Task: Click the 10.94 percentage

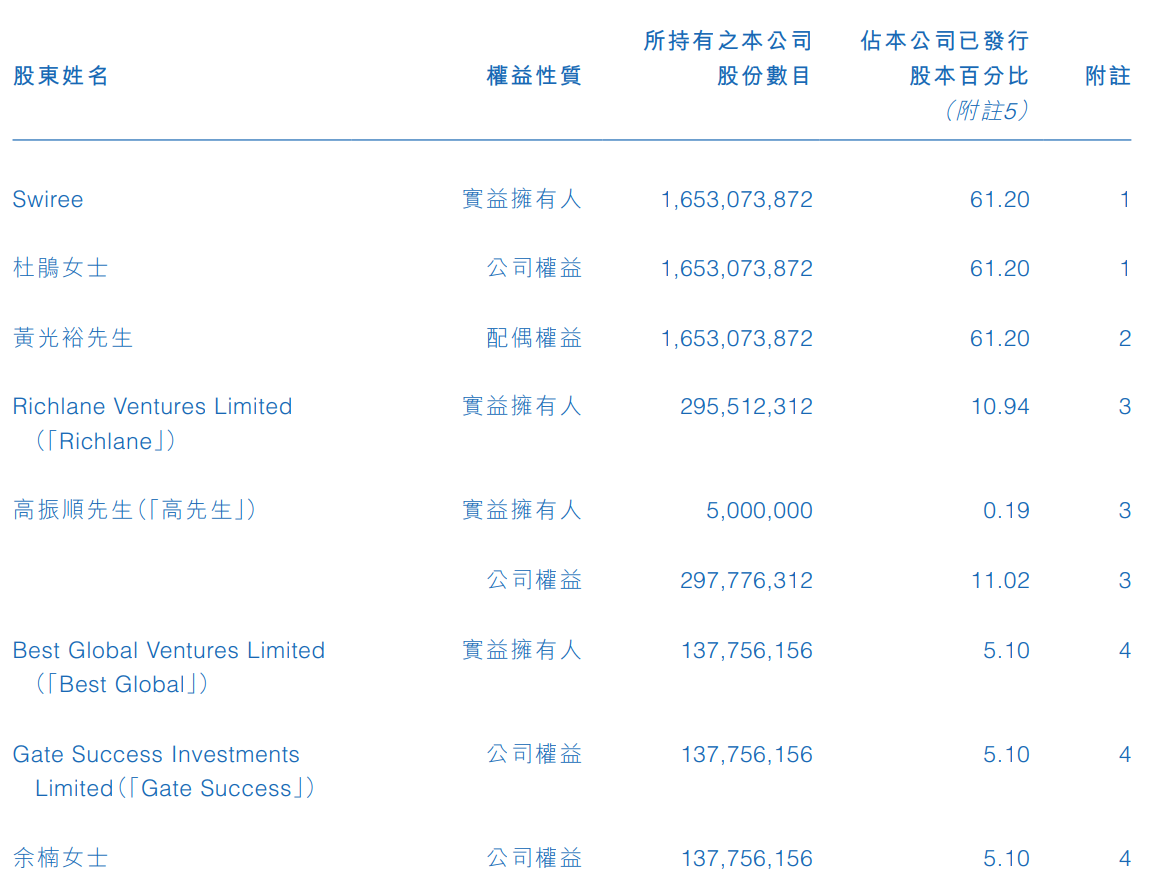Action: (x=1000, y=406)
